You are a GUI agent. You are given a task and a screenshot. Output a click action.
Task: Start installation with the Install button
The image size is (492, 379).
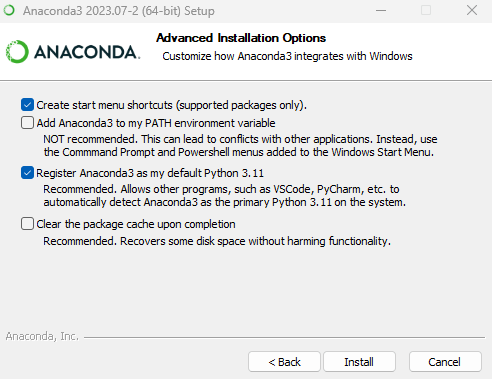[x=359, y=362]
